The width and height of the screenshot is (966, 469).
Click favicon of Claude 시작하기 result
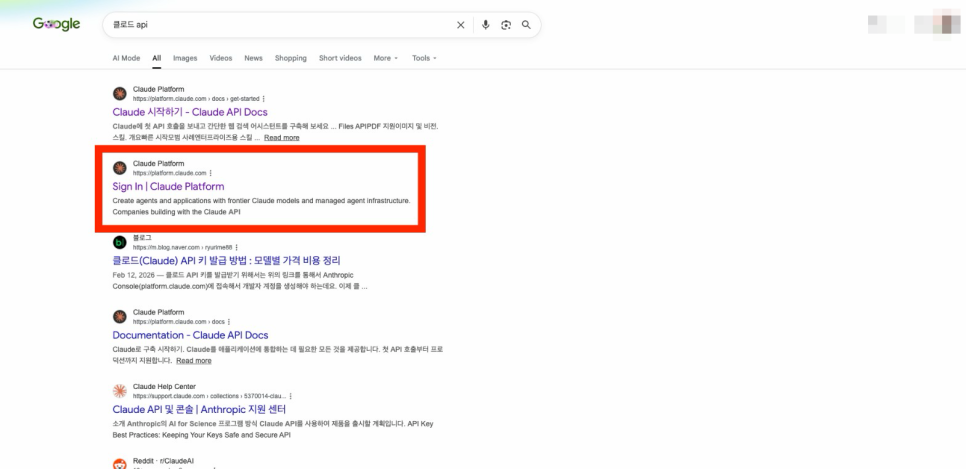coord(120,94)
